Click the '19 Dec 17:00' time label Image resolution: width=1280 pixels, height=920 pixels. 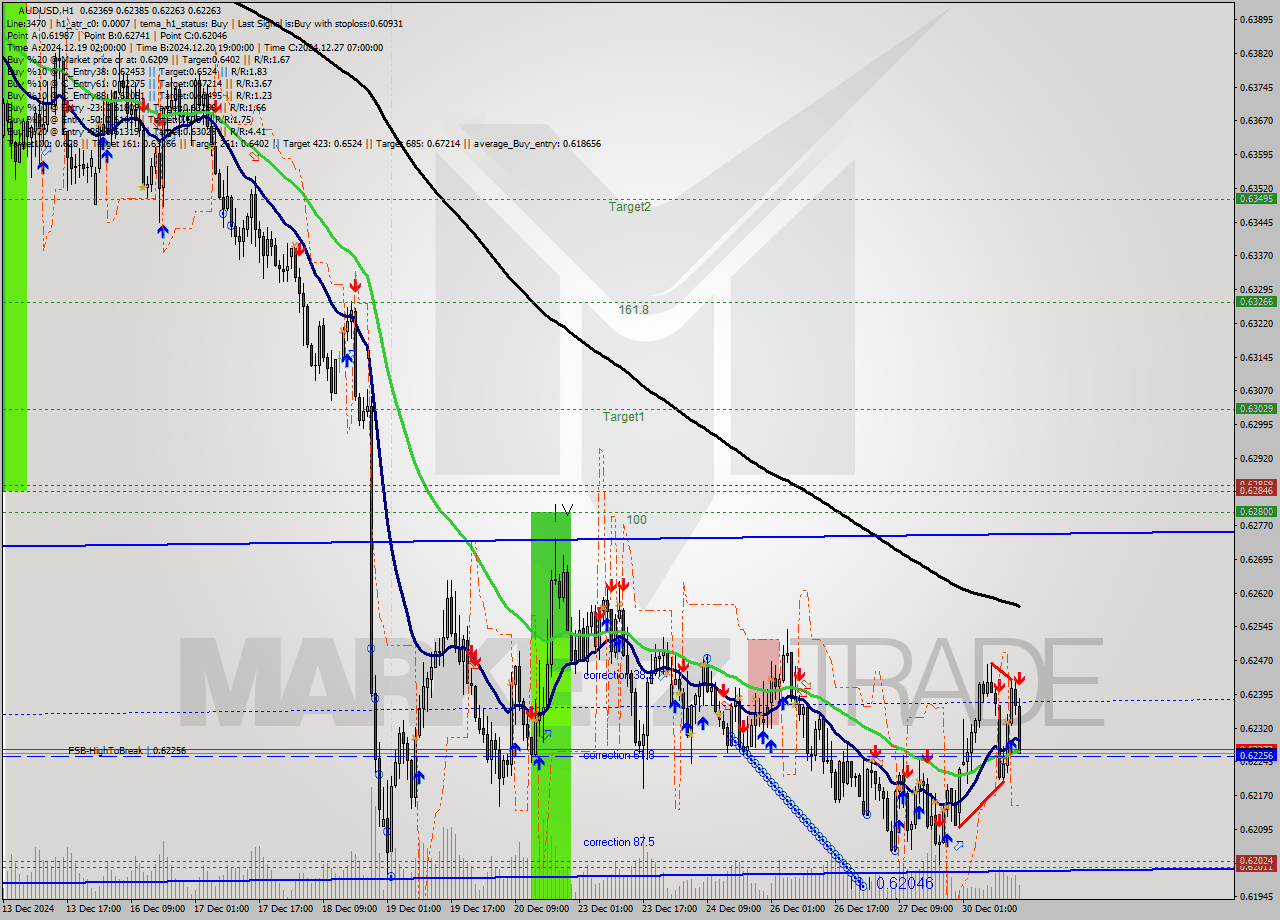pyautogui.click(x=478, y=909)
